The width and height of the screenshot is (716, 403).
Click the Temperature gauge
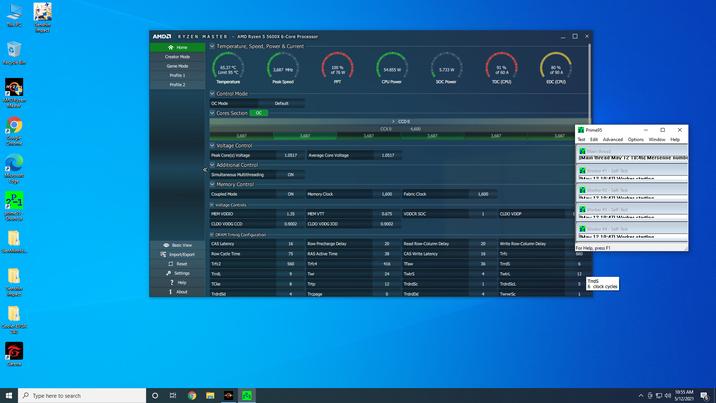point(228,68)
